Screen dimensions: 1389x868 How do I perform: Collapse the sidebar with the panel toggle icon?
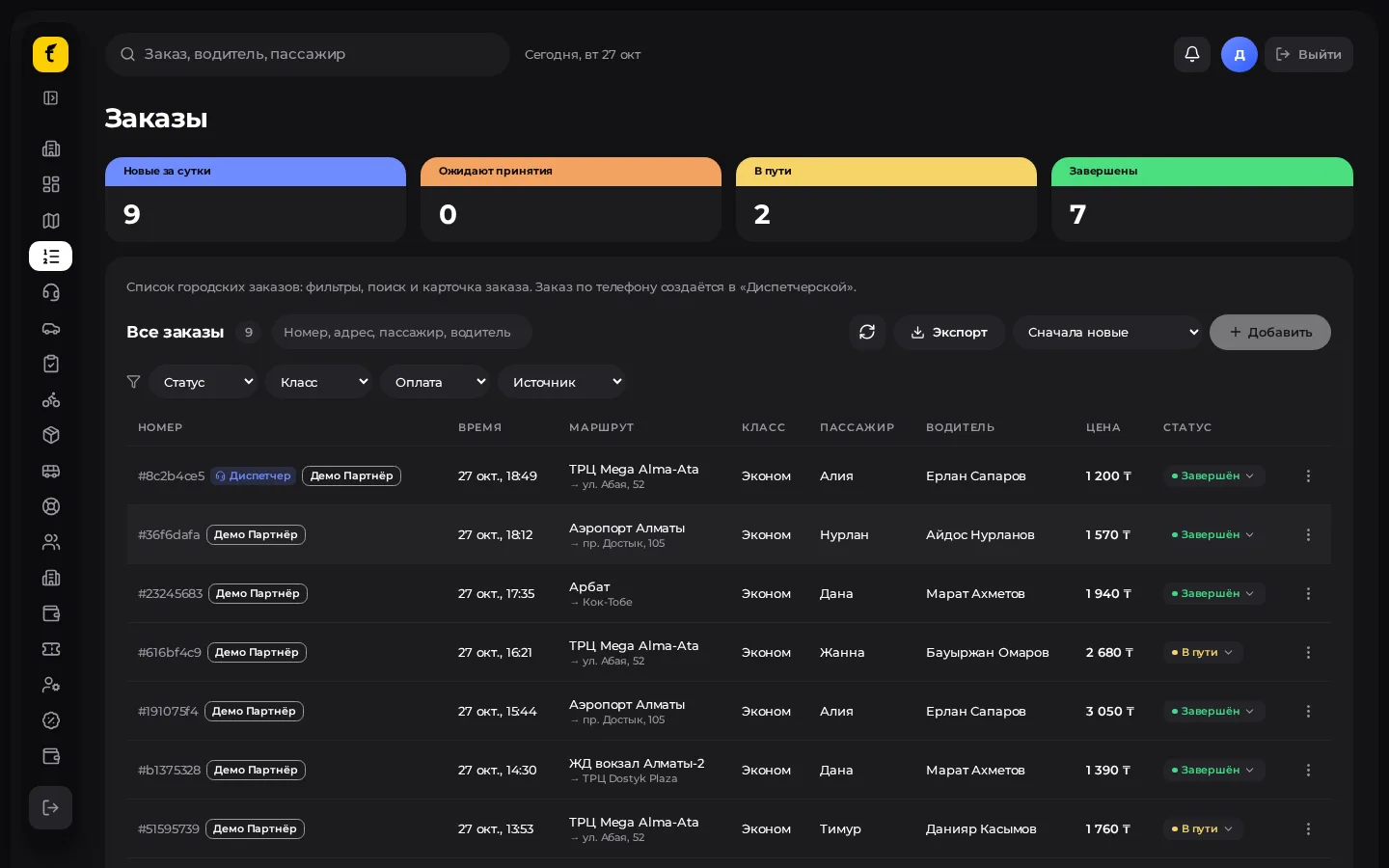[x=51, y=98]
